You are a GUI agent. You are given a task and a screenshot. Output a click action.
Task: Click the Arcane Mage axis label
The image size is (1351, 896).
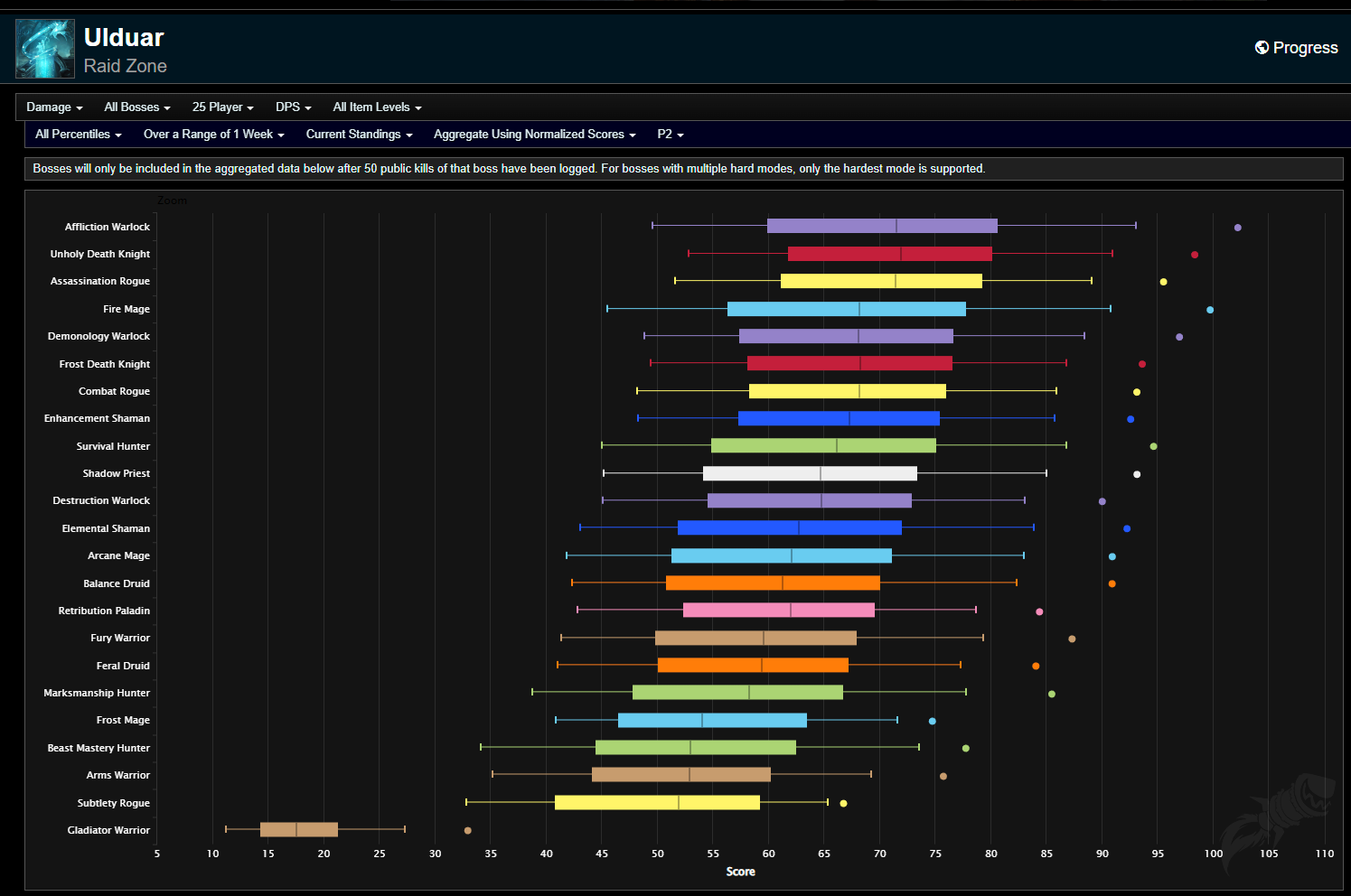click(118, 555)
